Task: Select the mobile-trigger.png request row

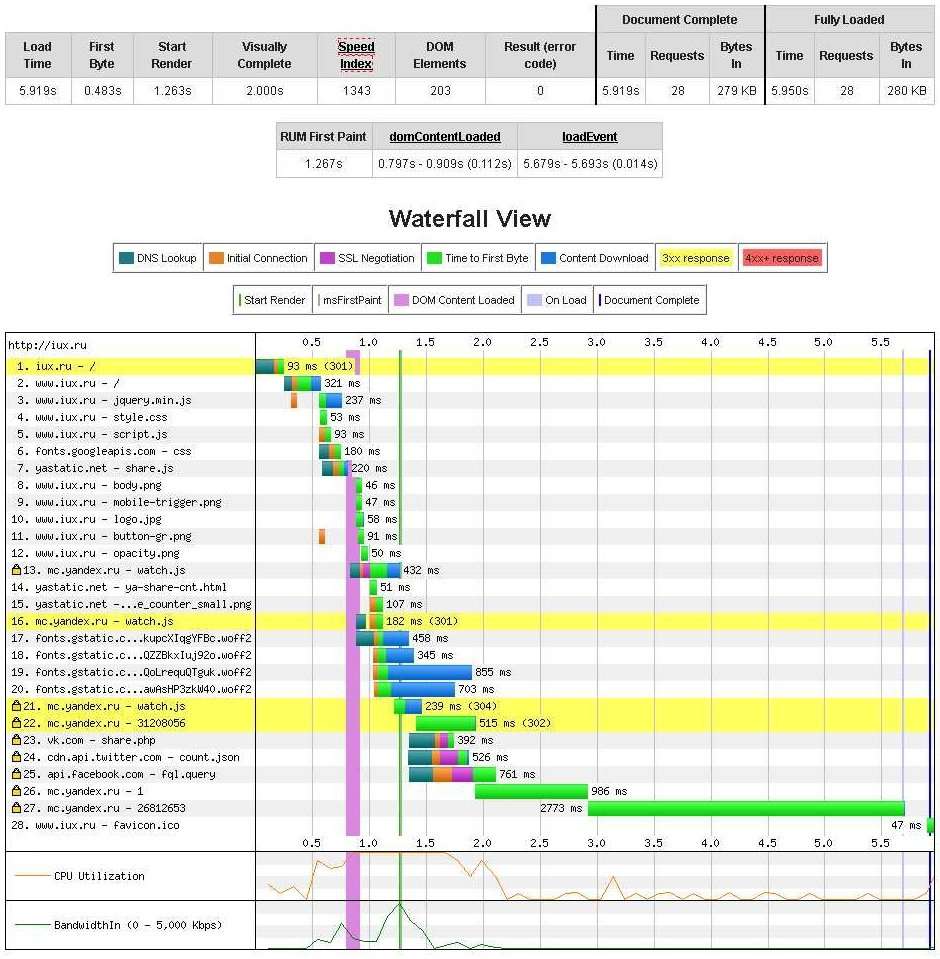Action: click(468, 502)
